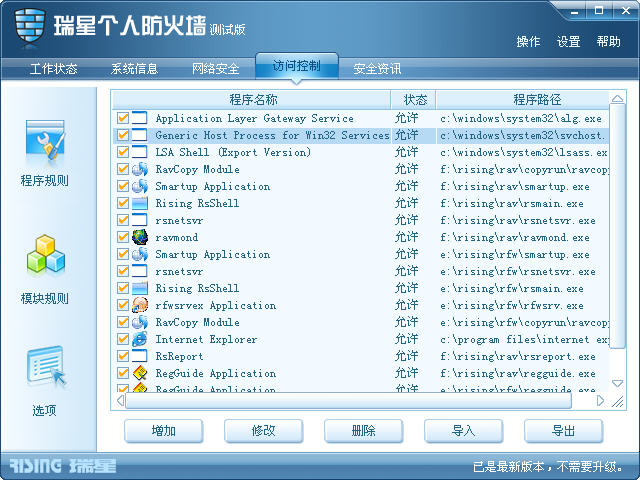Disable the Internet Explorer rule checkbox
This screenshot has height=480, width=640.
[x=122, y=339]
